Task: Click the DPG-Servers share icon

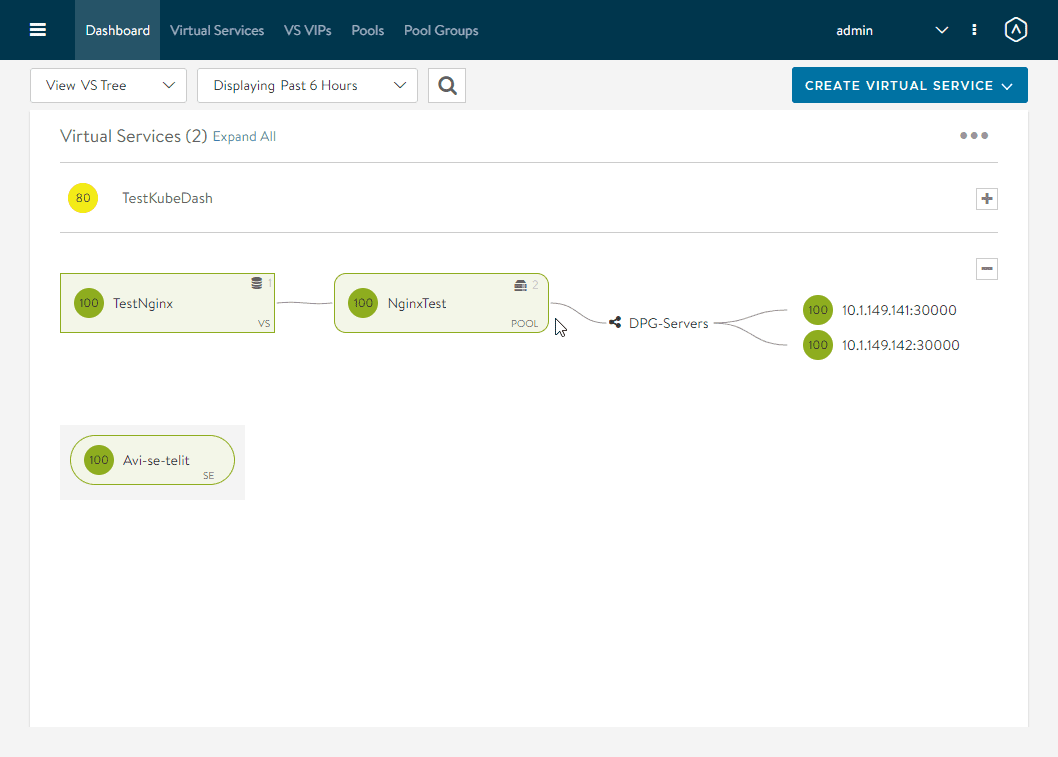Action: 615,323
